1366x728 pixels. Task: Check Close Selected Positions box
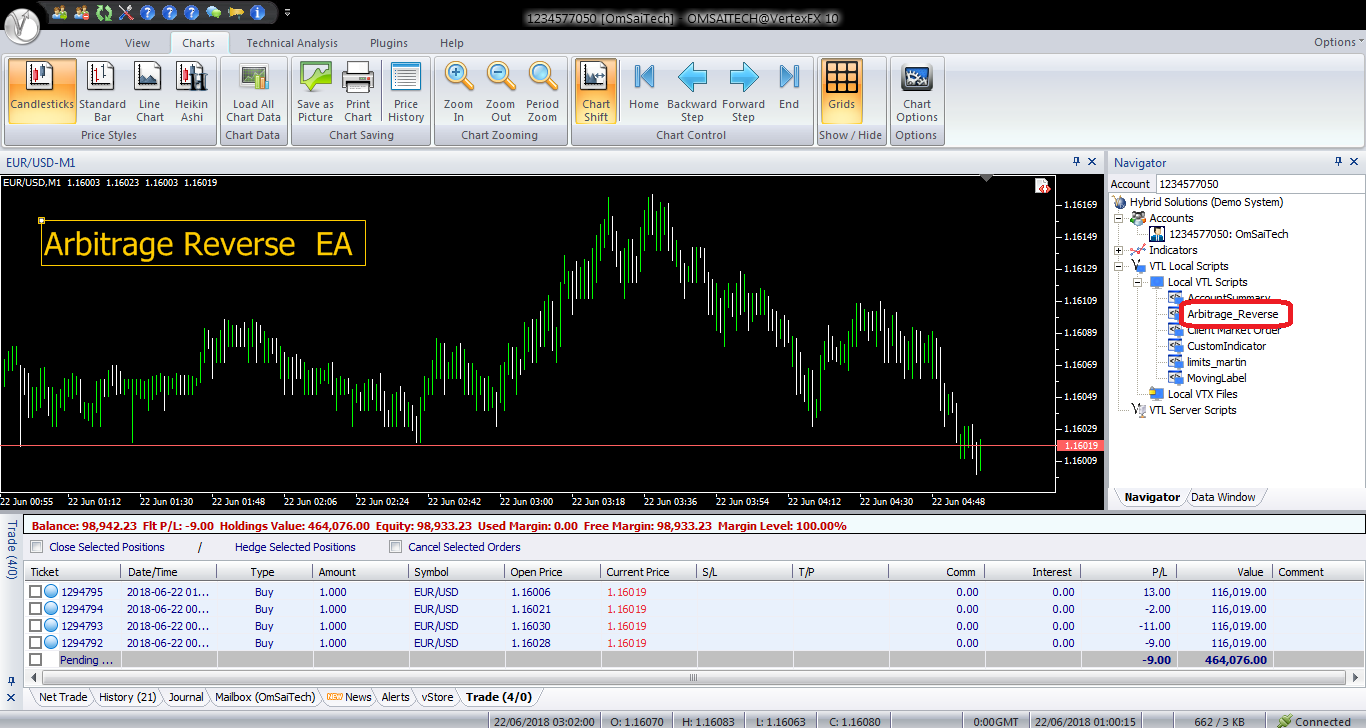click(37, 547)
